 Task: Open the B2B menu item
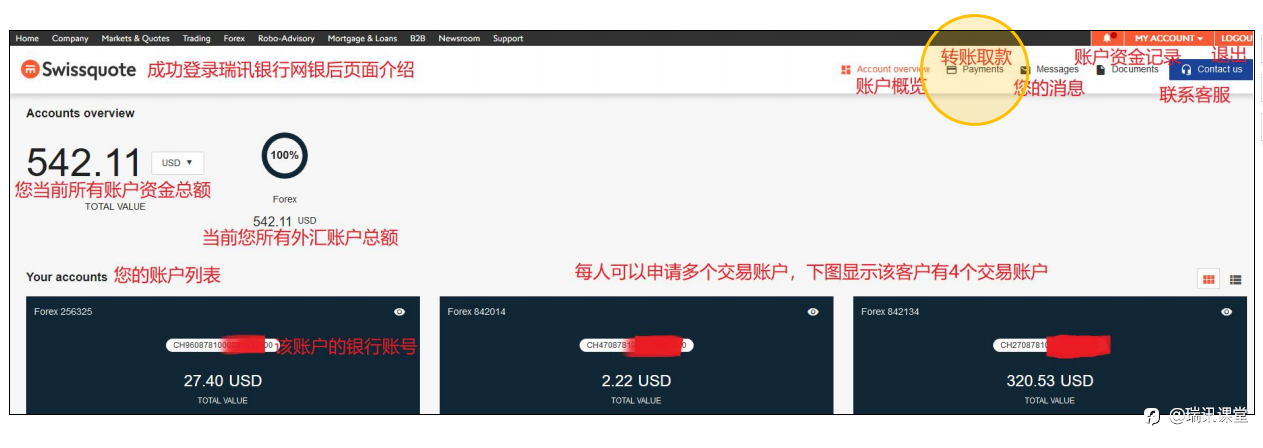pyautogui.click(x=417, y=39)
